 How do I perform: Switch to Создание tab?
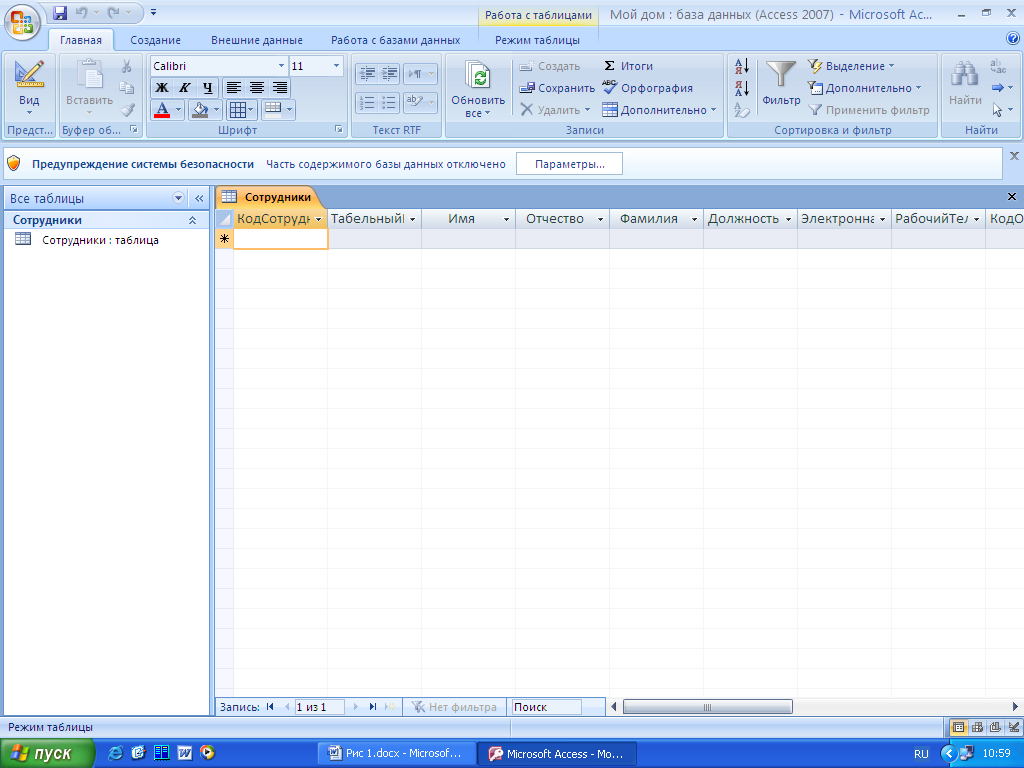[x=155, y=40]
